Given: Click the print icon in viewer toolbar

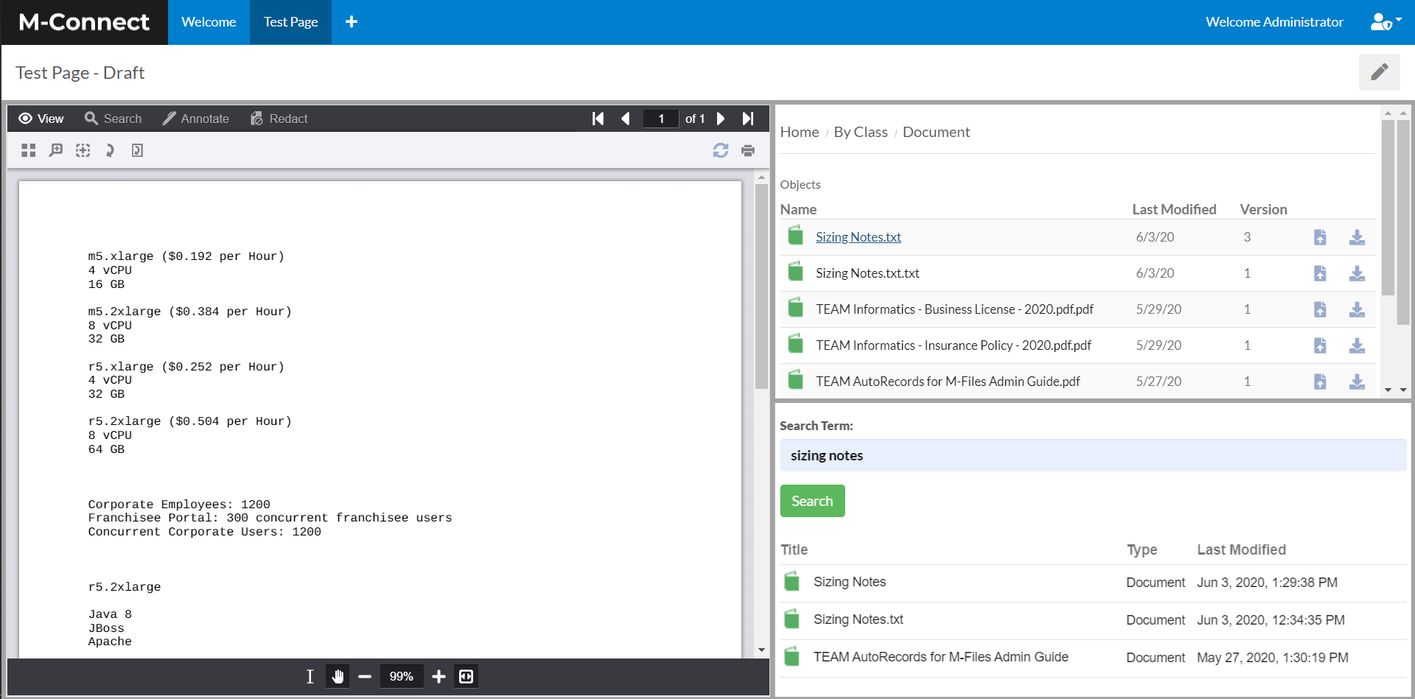Looking at the screenshot, I should (748, 151).
